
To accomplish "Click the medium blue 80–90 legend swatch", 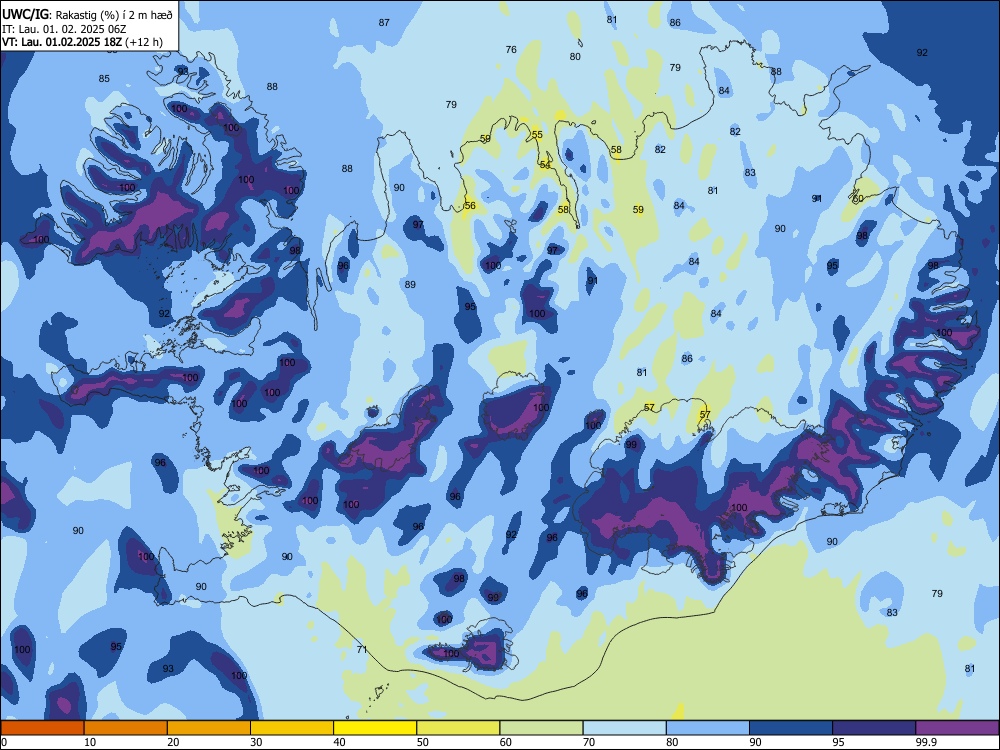I will pos(707,728).
